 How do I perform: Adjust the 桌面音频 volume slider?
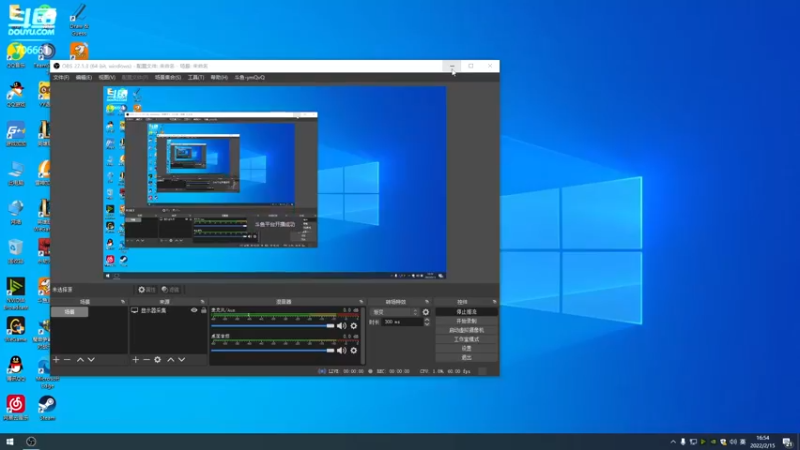pos(273,351)
